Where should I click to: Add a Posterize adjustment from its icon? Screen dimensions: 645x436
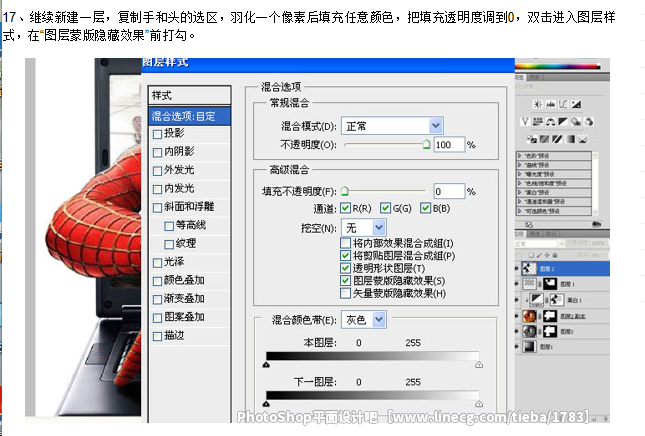click(545, 139)
